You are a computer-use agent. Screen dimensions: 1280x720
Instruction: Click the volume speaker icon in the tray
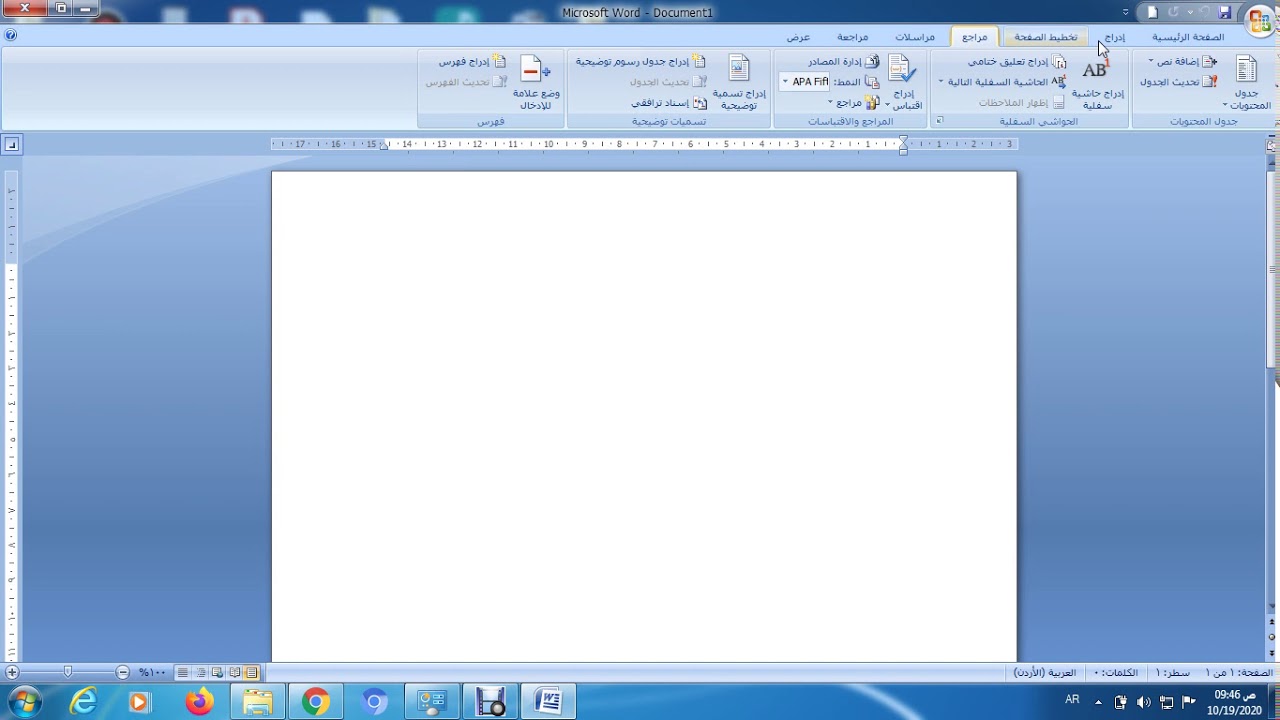(1143, 702)
